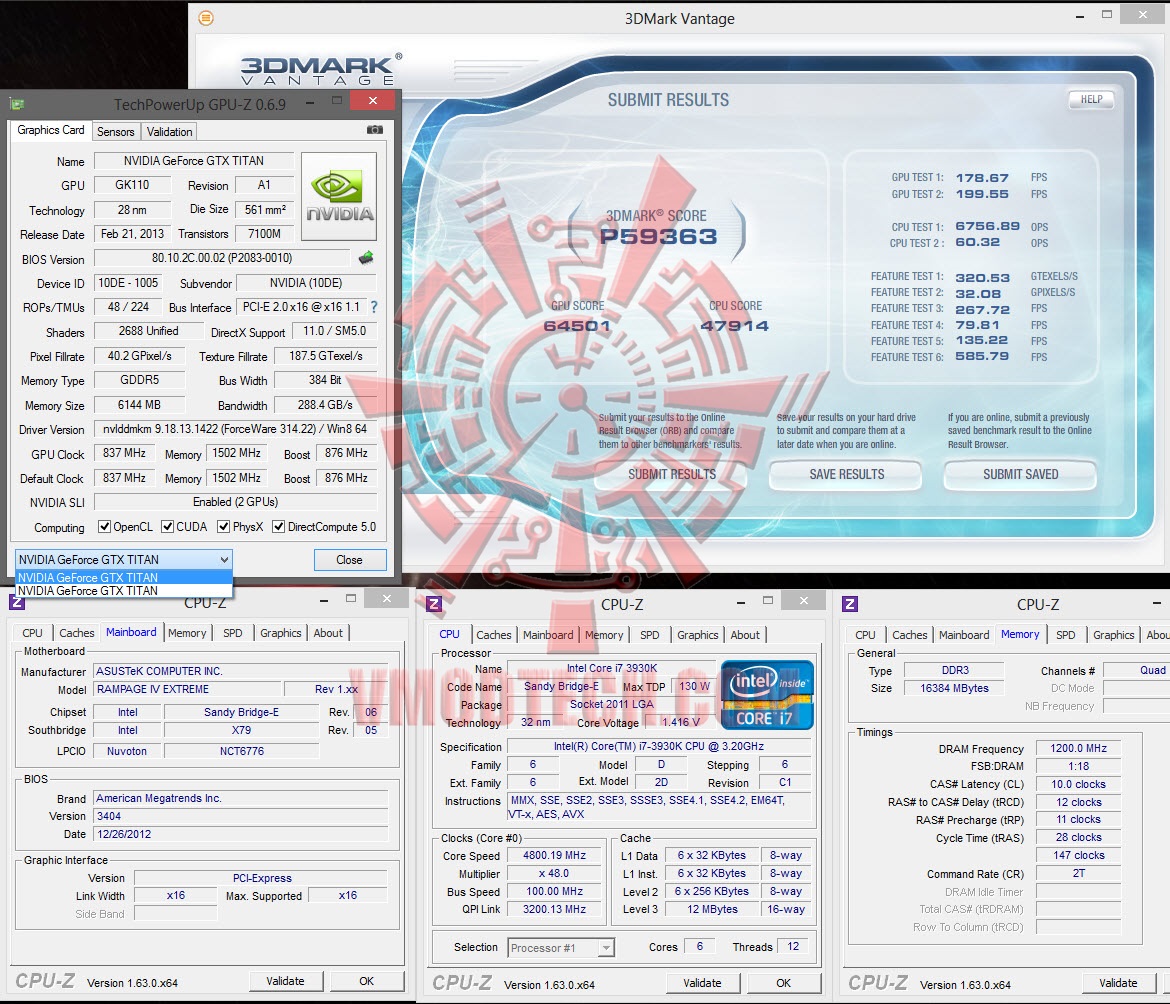The width and height of the screenshot is (1170, 1004).
Task: Open Graphics tab in right CPU-Z window
Action: [1113, 636]
